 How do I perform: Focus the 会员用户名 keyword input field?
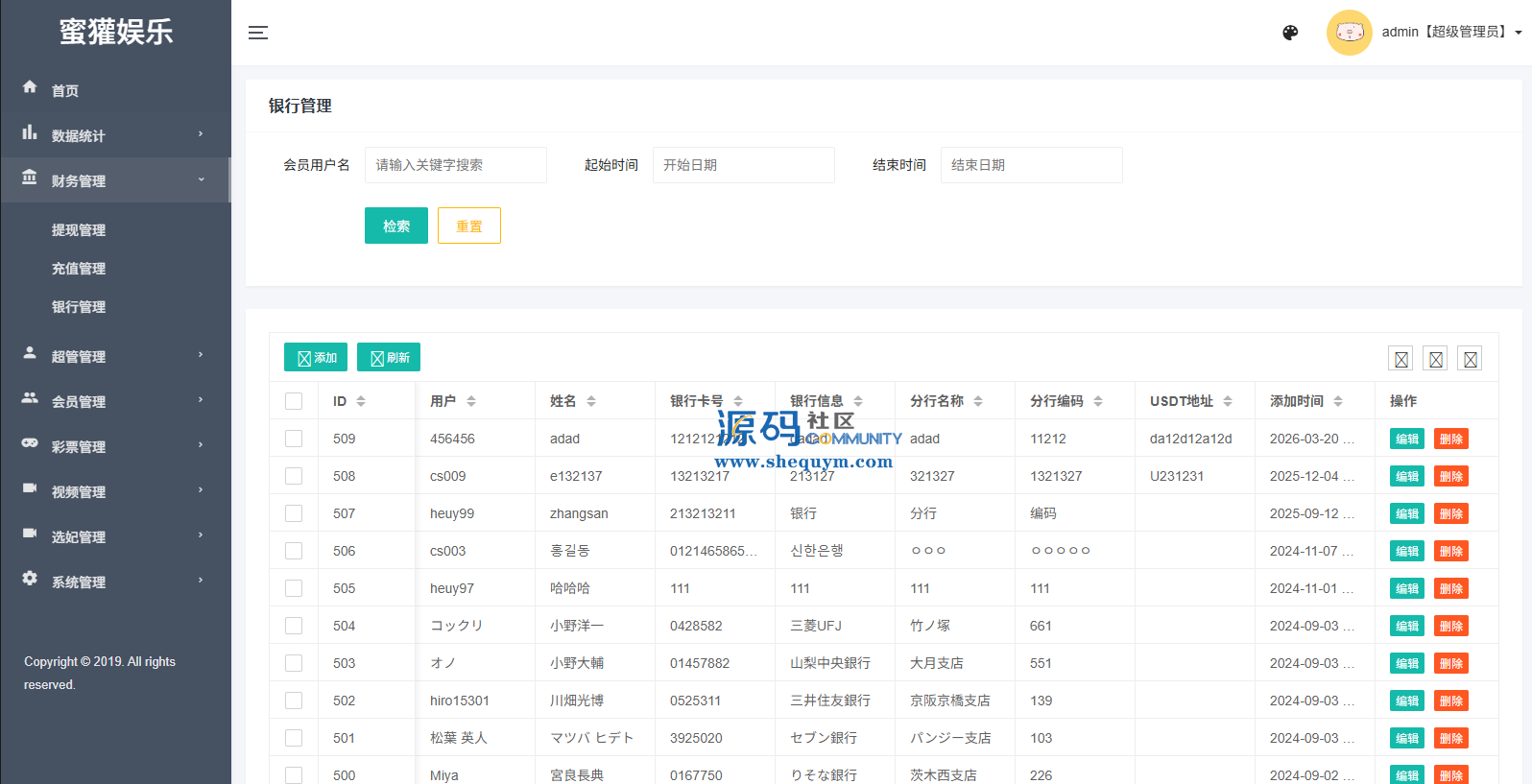(455, 165)
